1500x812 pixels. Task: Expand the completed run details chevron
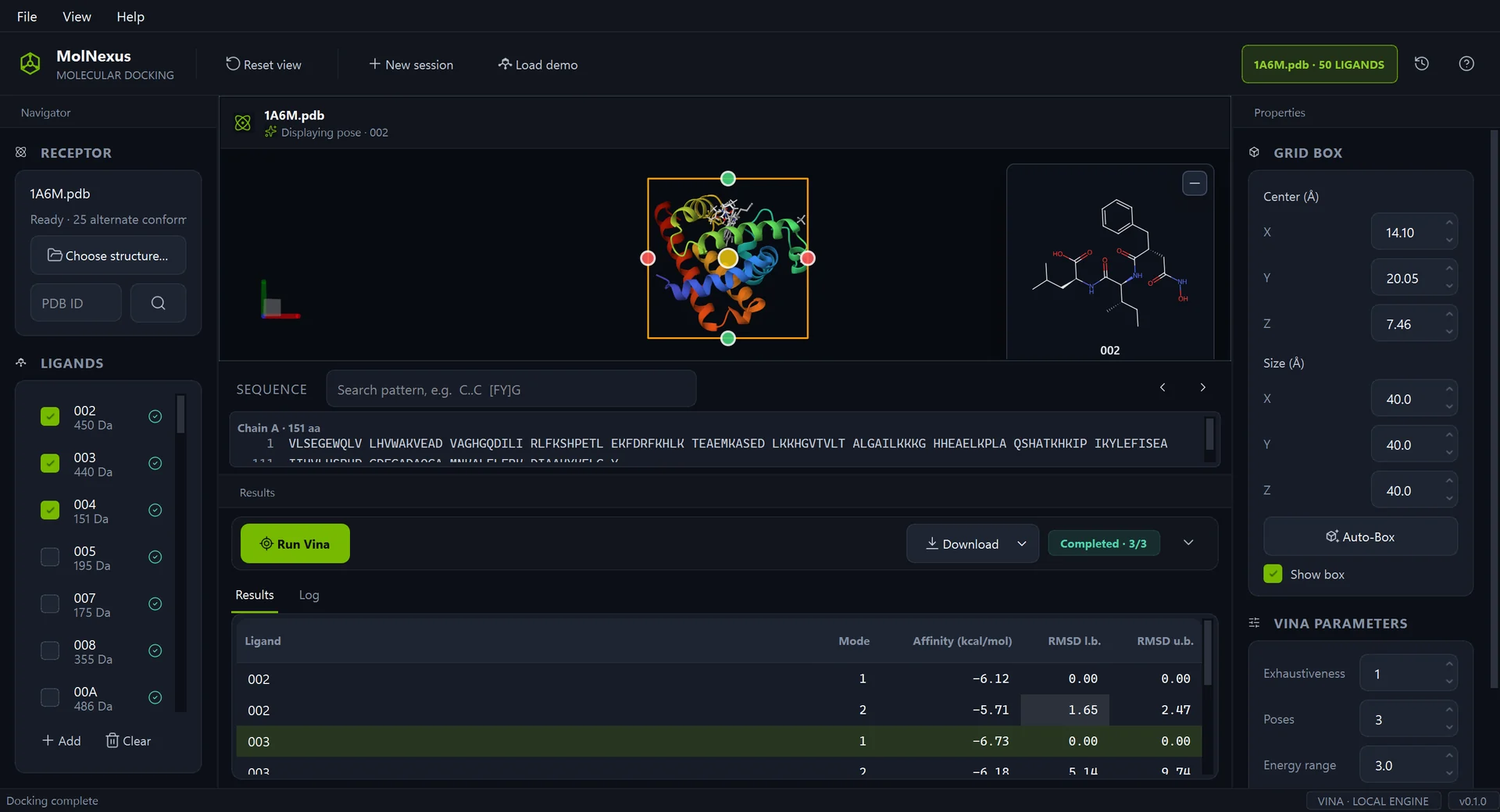pos(1188,543)
